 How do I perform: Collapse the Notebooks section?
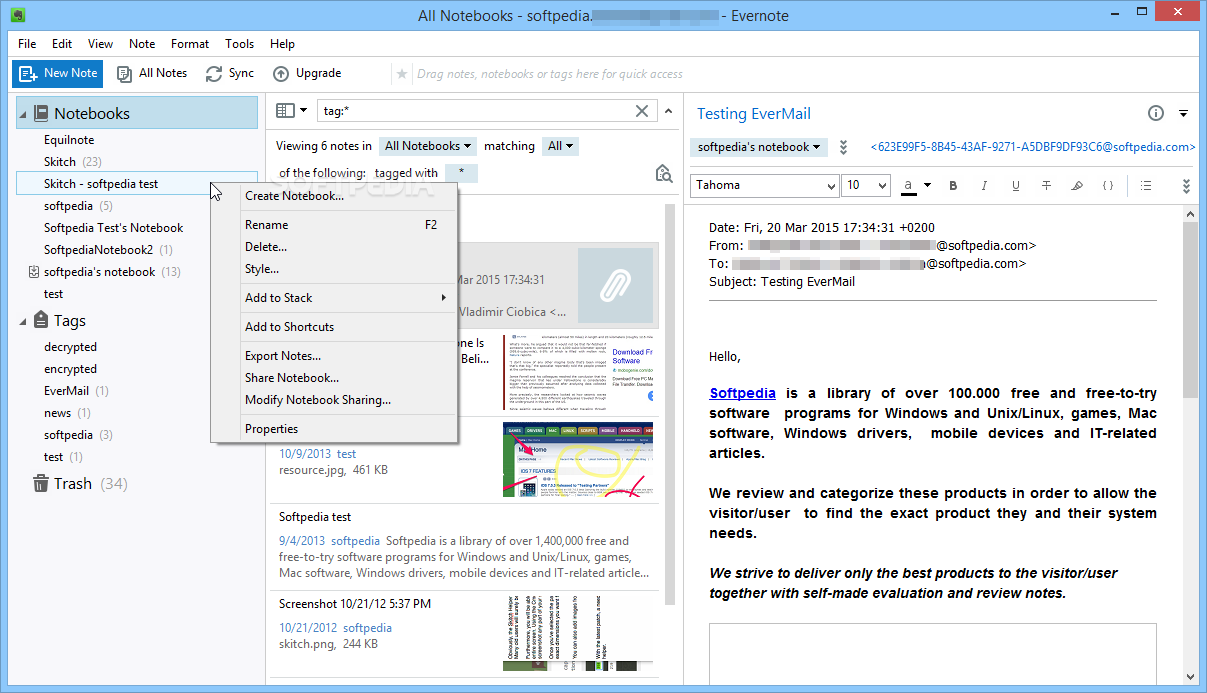[23, 114]
